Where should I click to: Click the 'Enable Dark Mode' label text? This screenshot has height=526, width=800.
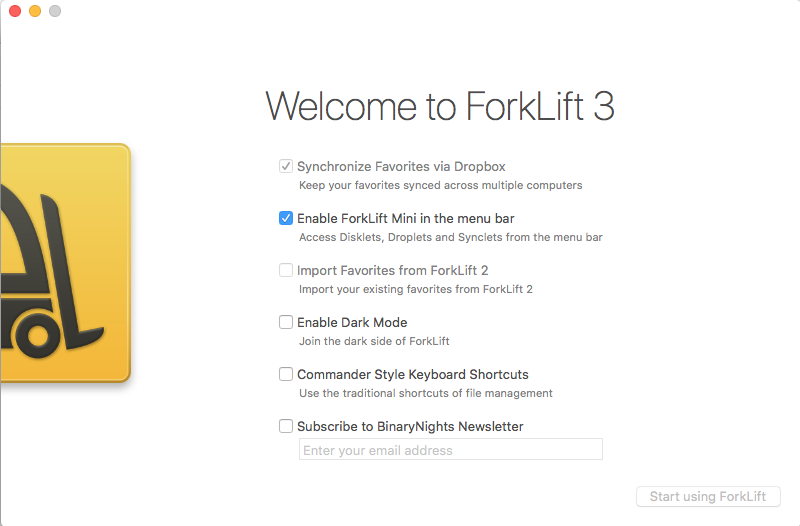352,322
